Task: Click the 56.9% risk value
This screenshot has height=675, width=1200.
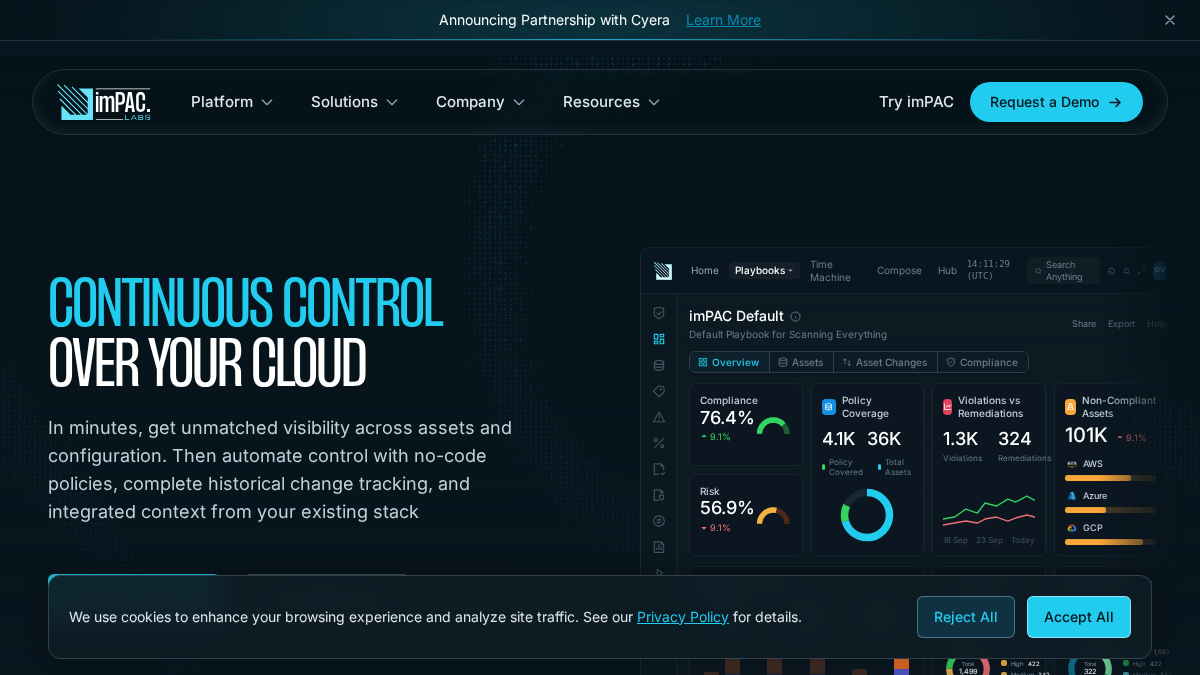Action: tap(727, 508)
